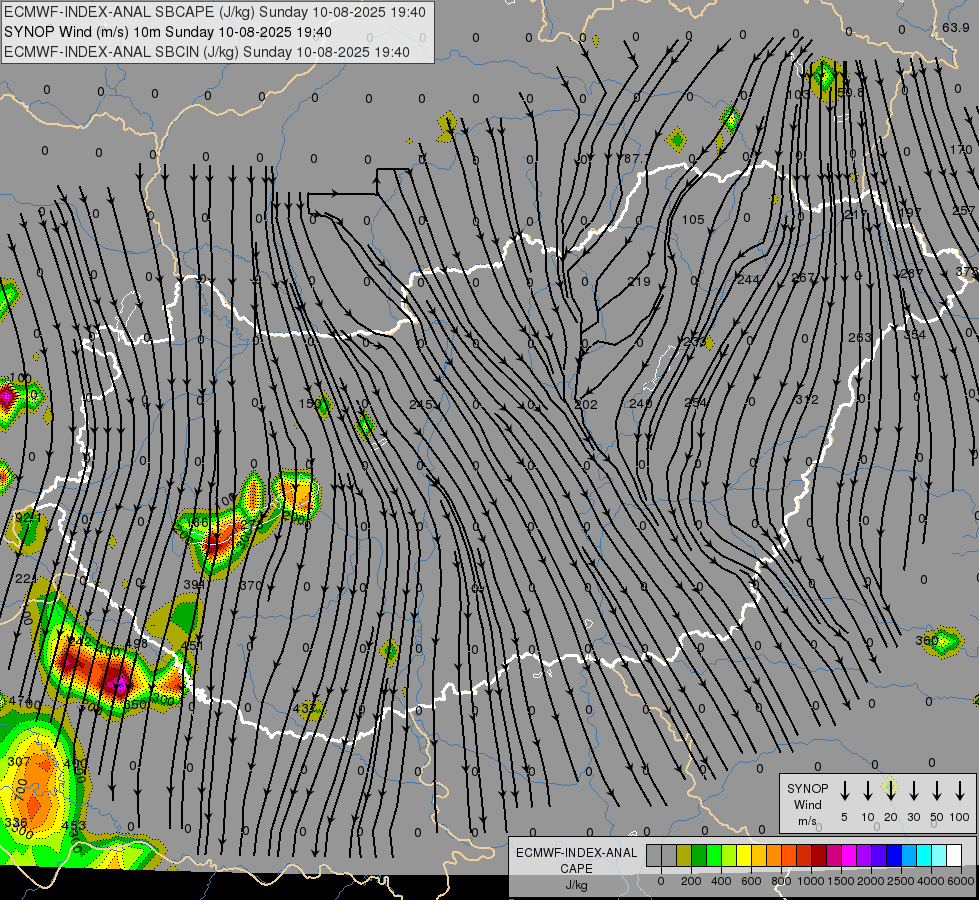Pick the sky blue swatch right of the 2500 tick

(910, 855)
